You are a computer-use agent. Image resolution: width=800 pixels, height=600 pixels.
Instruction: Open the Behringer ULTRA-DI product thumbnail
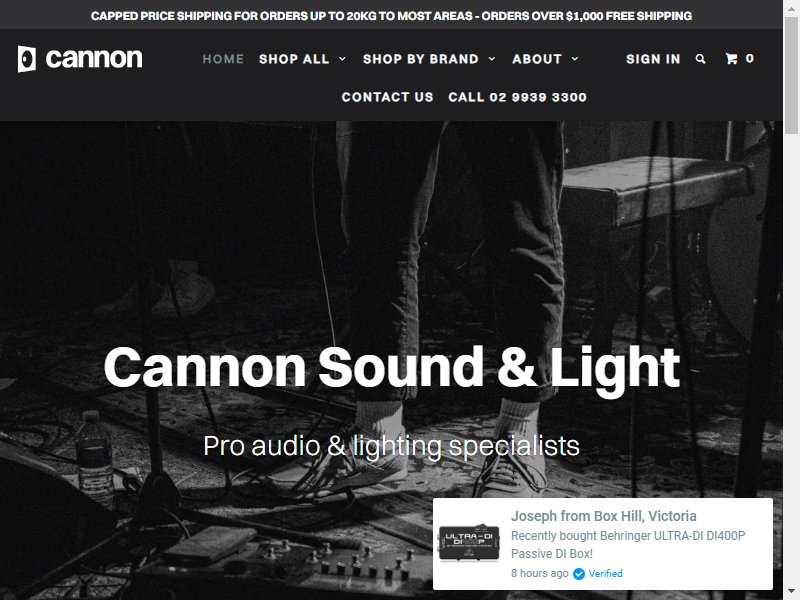469,543
